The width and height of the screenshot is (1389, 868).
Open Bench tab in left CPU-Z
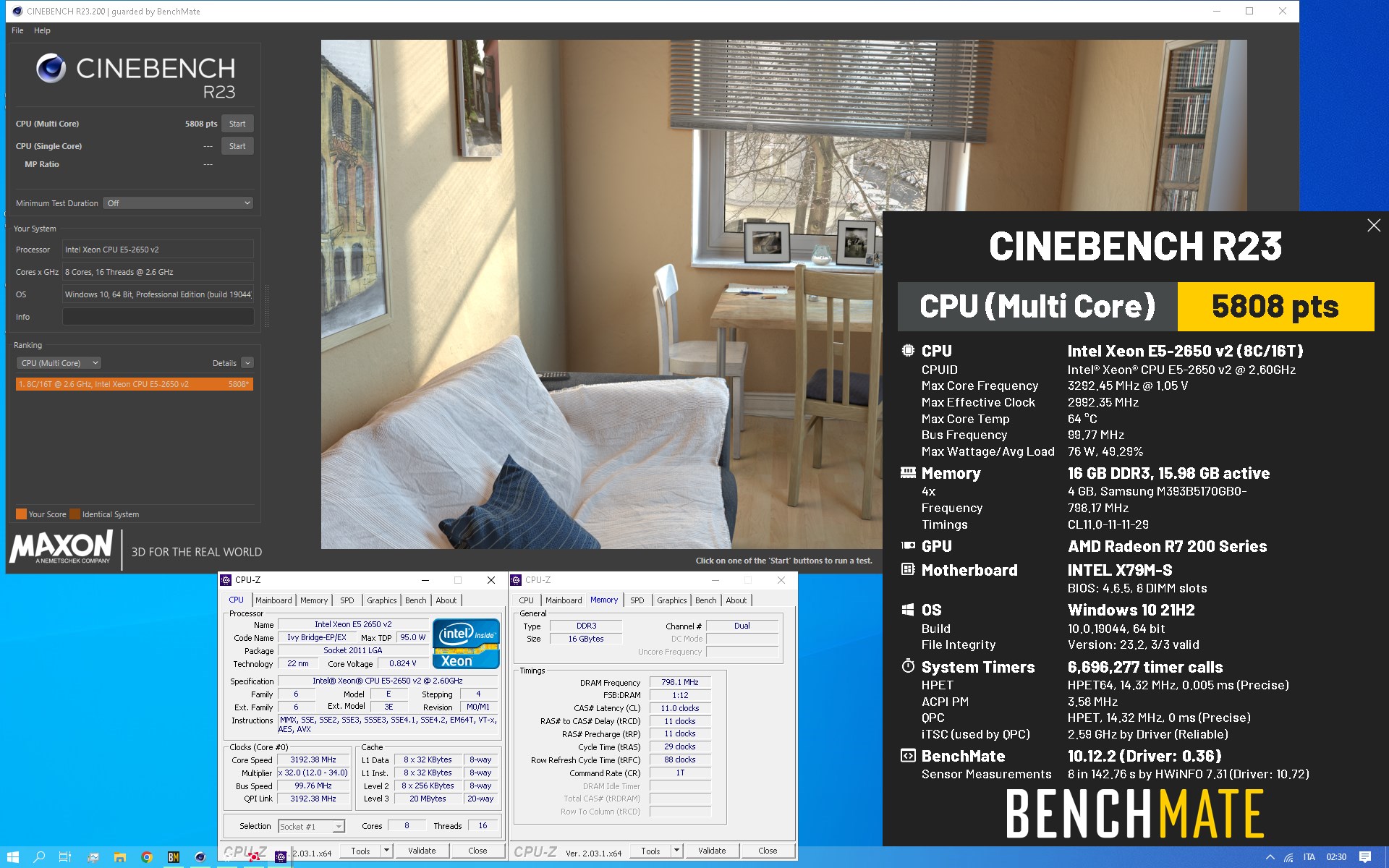point(415,600)
